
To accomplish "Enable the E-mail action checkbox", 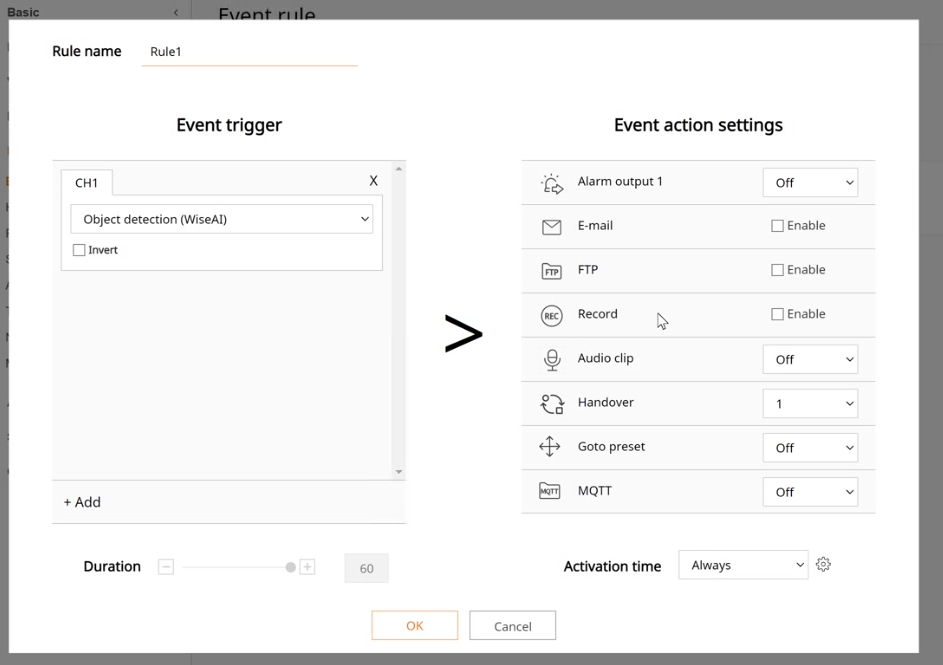I will (777, 226).
